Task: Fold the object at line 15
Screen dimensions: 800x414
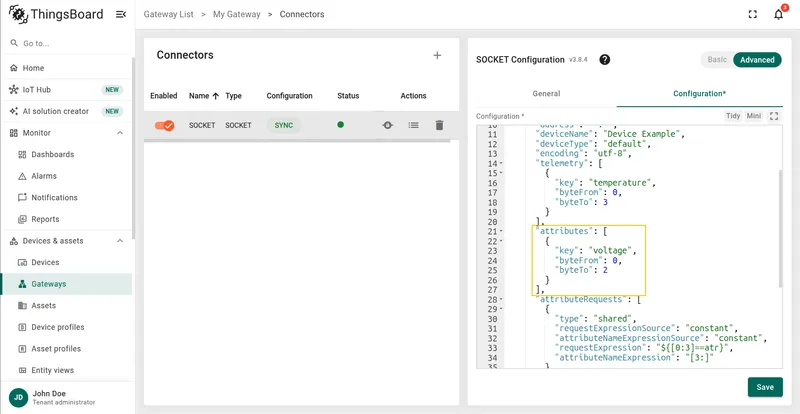Action: 501,174
